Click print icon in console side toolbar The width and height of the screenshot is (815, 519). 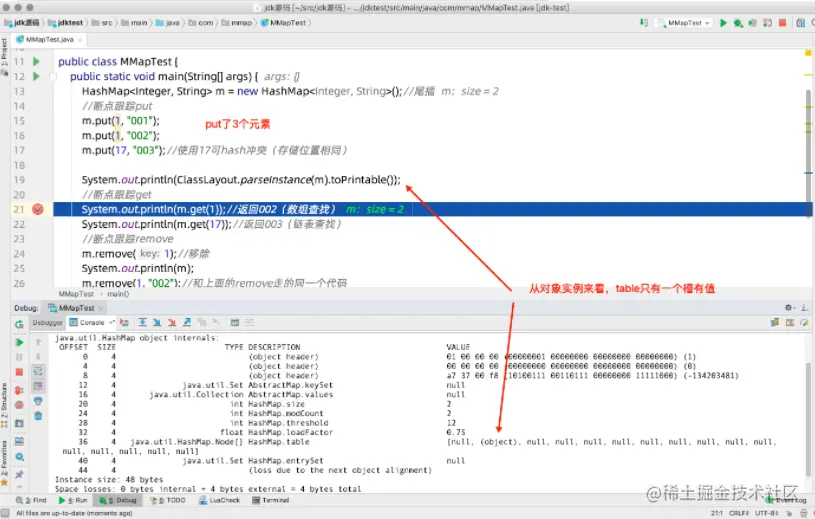click(38, 401)
